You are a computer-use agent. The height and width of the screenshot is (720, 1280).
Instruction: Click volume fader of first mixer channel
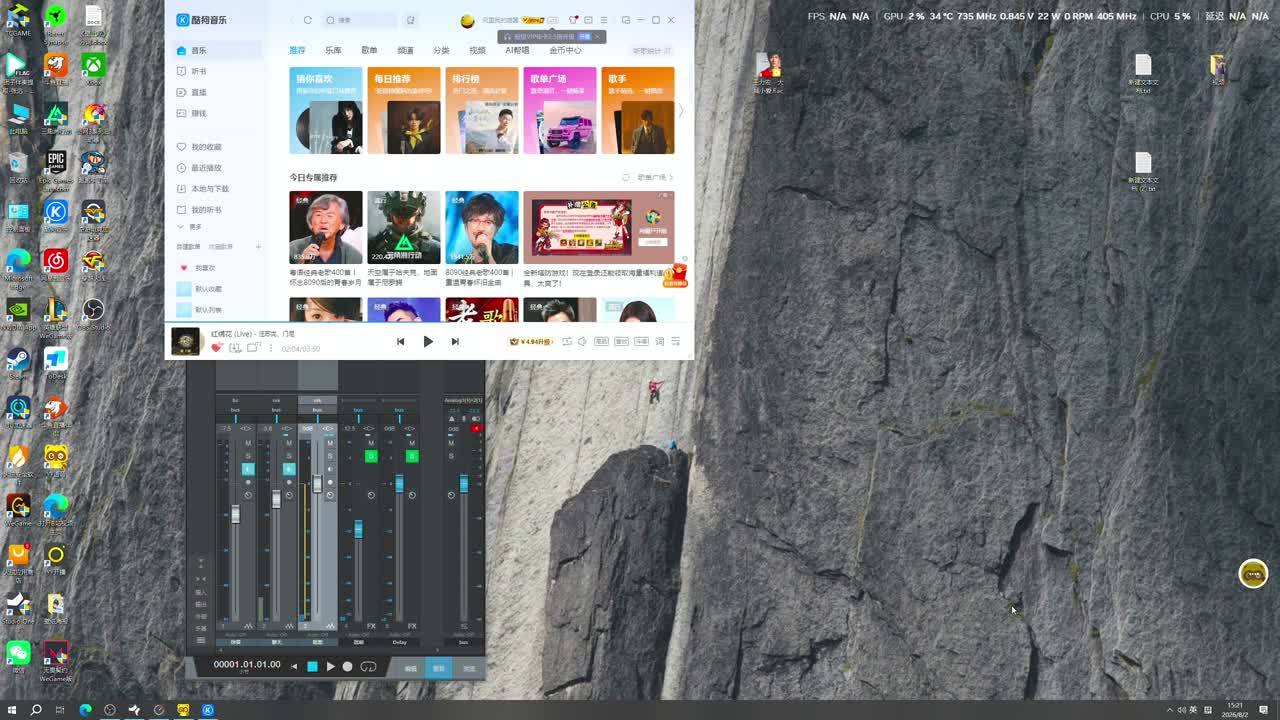point(236,514)
